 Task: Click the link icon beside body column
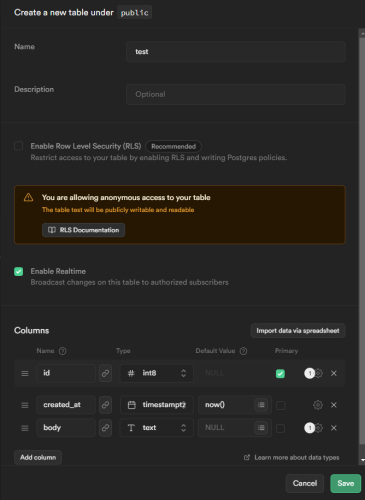tap(105, 428)
